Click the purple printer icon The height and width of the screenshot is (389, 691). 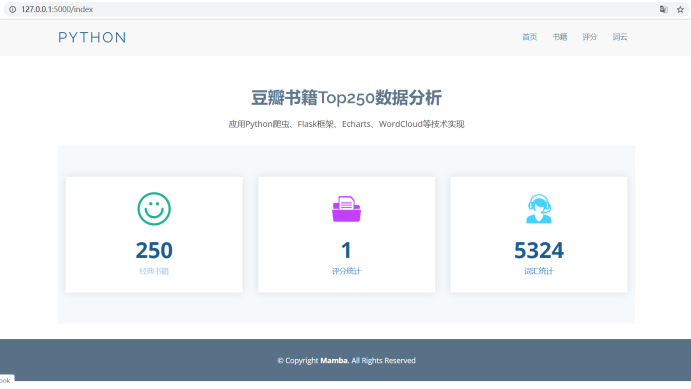coord(346,209)
